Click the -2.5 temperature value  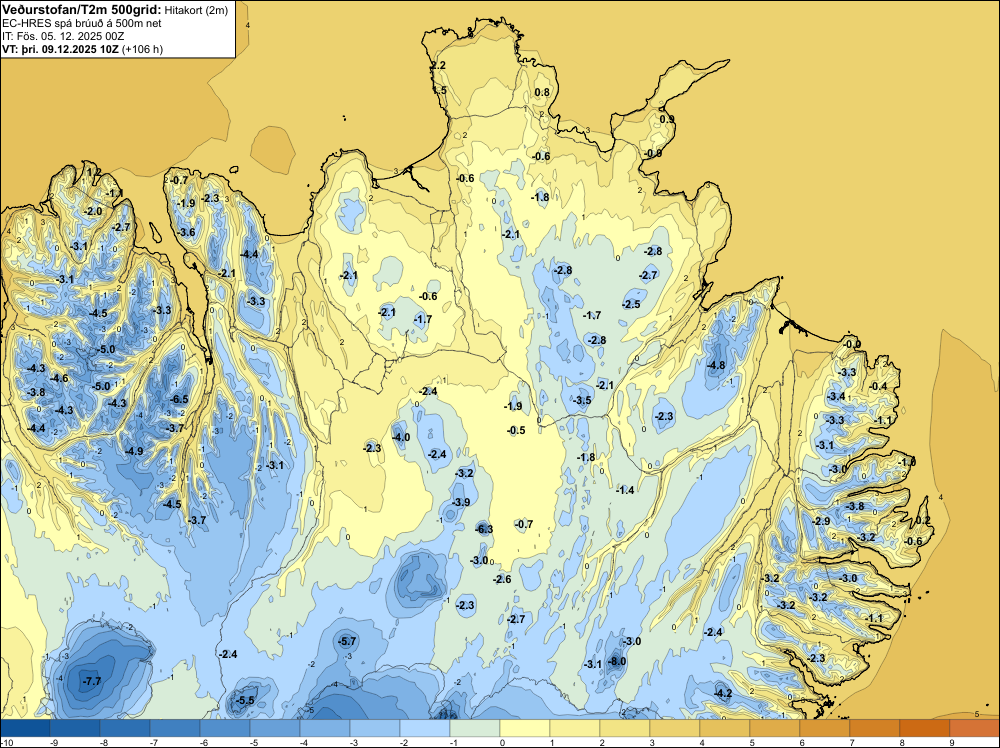[x=631, y=304]
